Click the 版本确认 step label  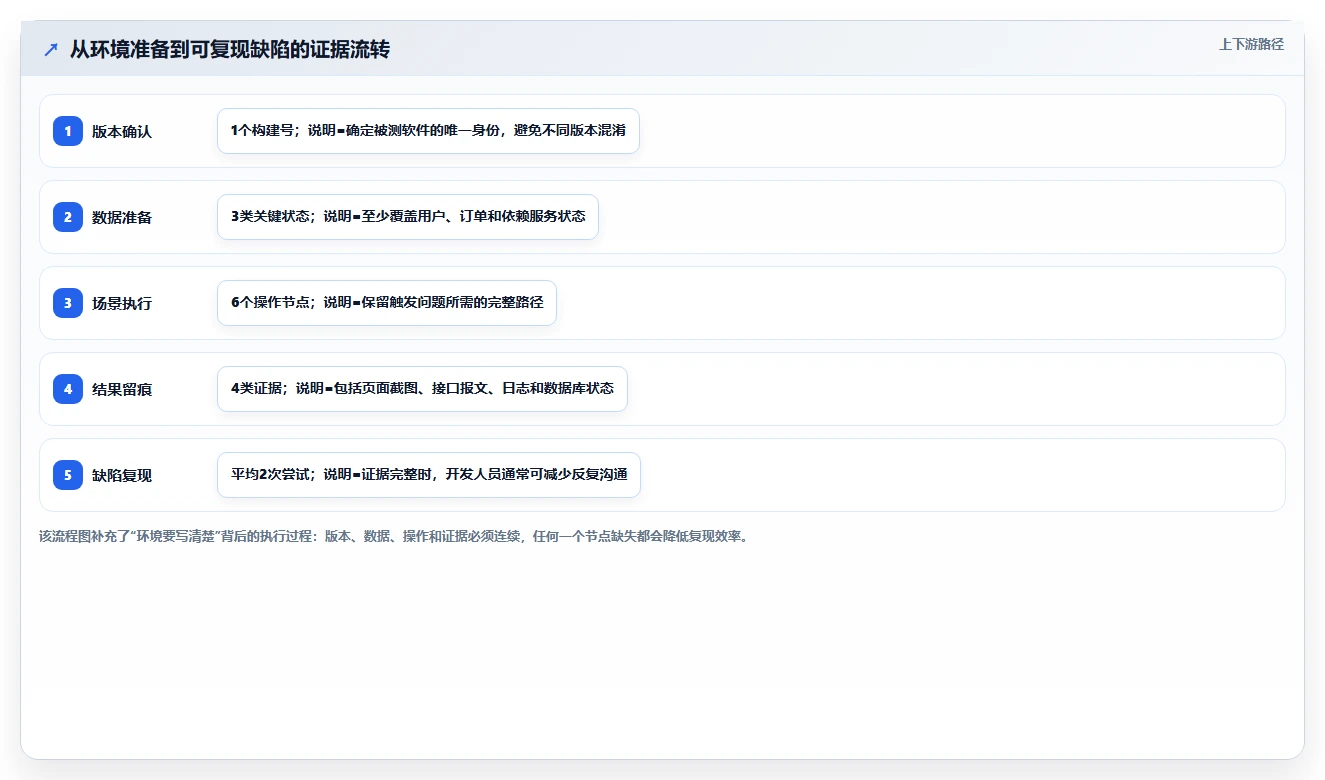122,131
